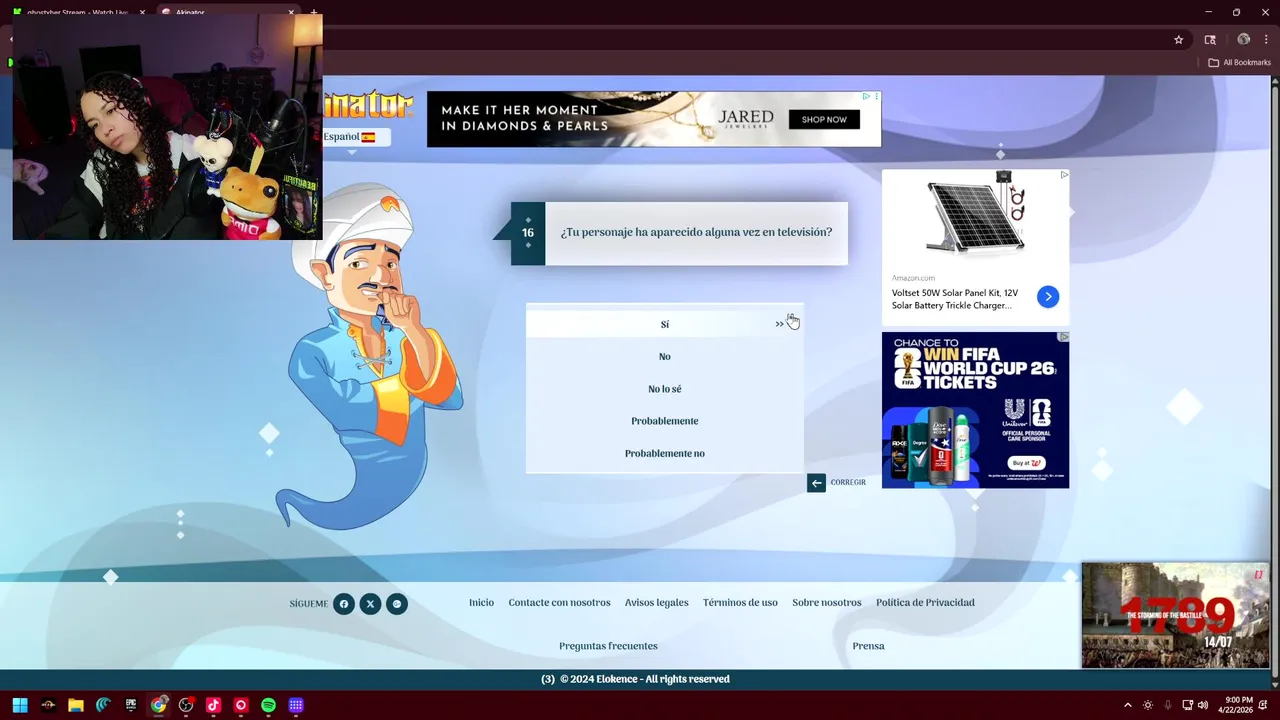Viewport: 1280px width, 720px height.
Task: Bookmark this page with star icon
Action: (x=1179, y=40)
